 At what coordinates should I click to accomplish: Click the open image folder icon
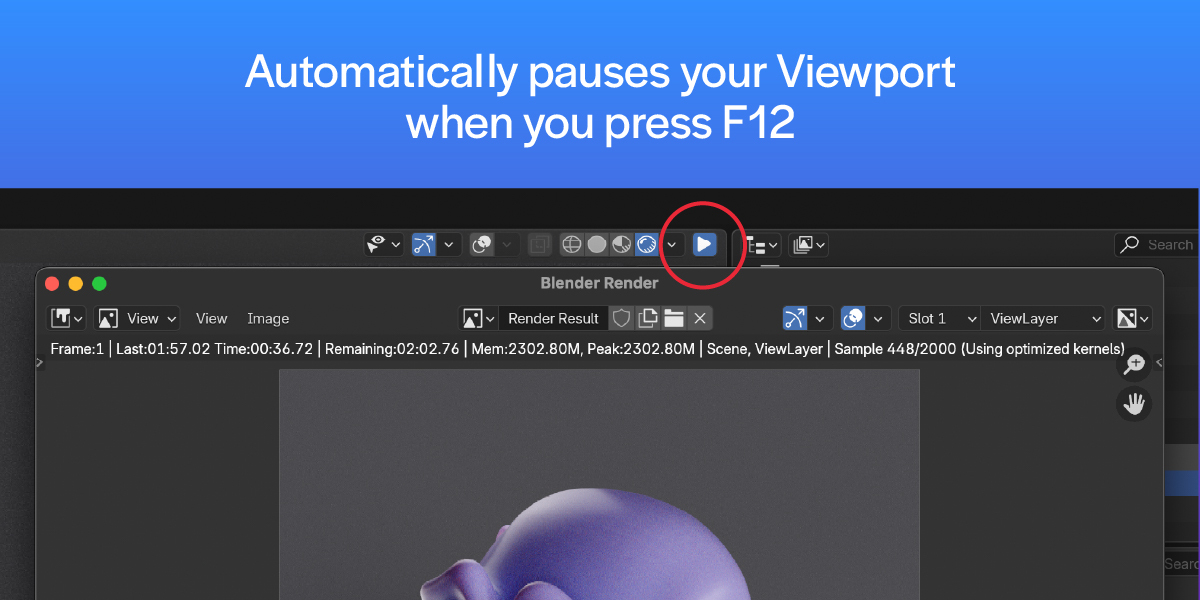674,318
